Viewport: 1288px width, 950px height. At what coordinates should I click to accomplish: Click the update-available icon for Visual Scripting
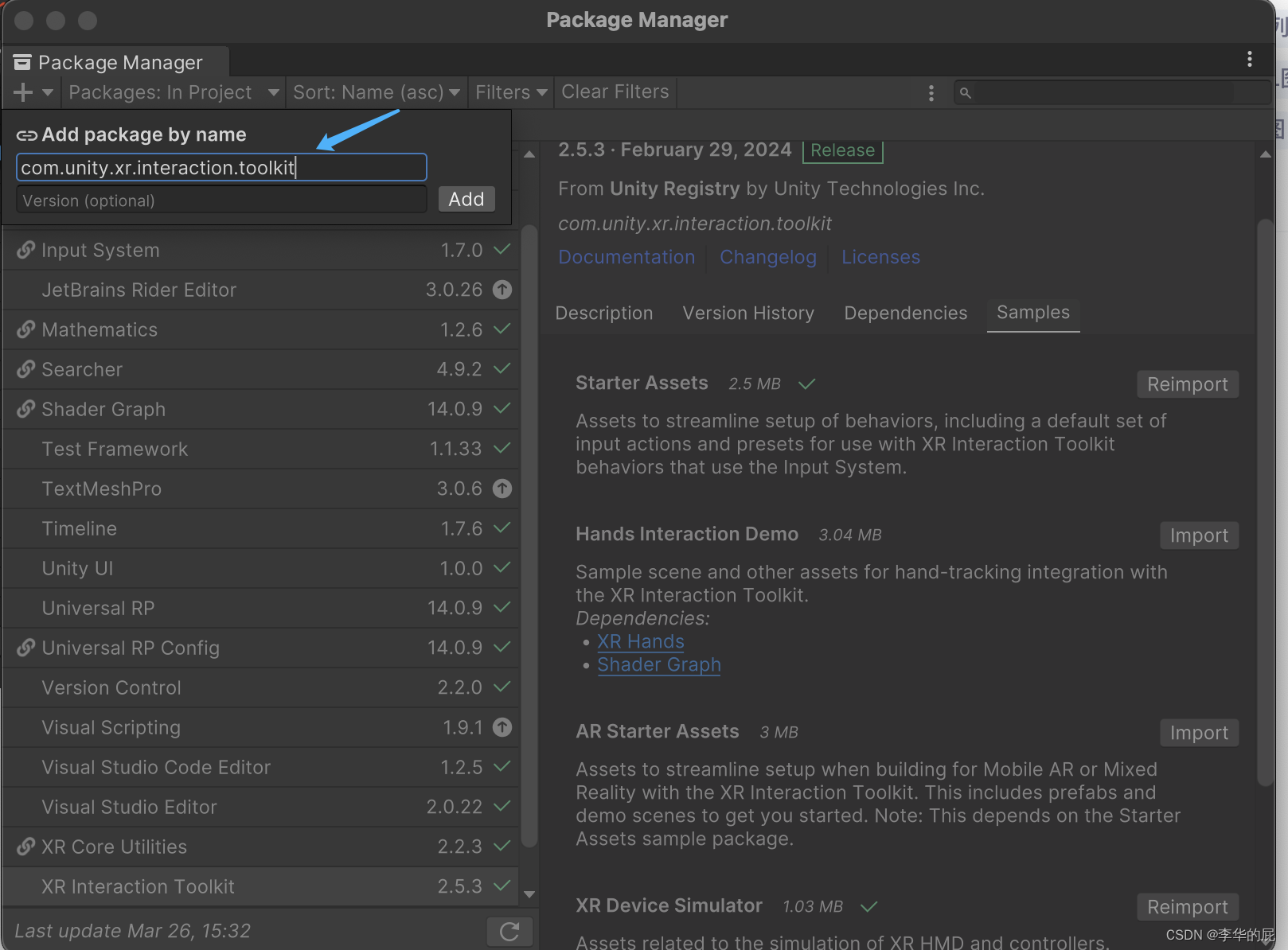502,727
